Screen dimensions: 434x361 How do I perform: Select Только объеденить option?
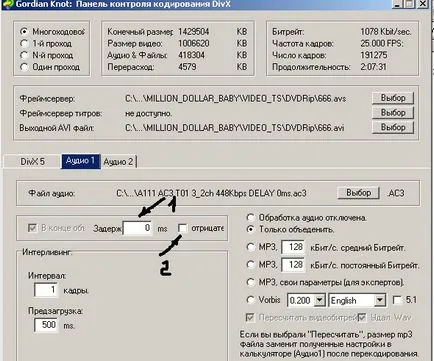click(251, 229)
